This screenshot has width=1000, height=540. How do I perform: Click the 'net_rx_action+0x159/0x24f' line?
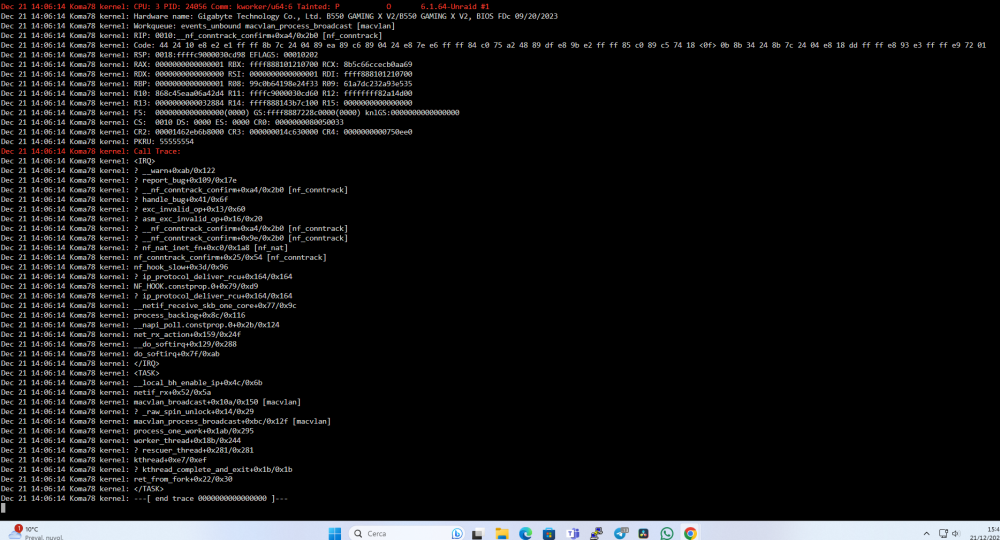(121, 334)
